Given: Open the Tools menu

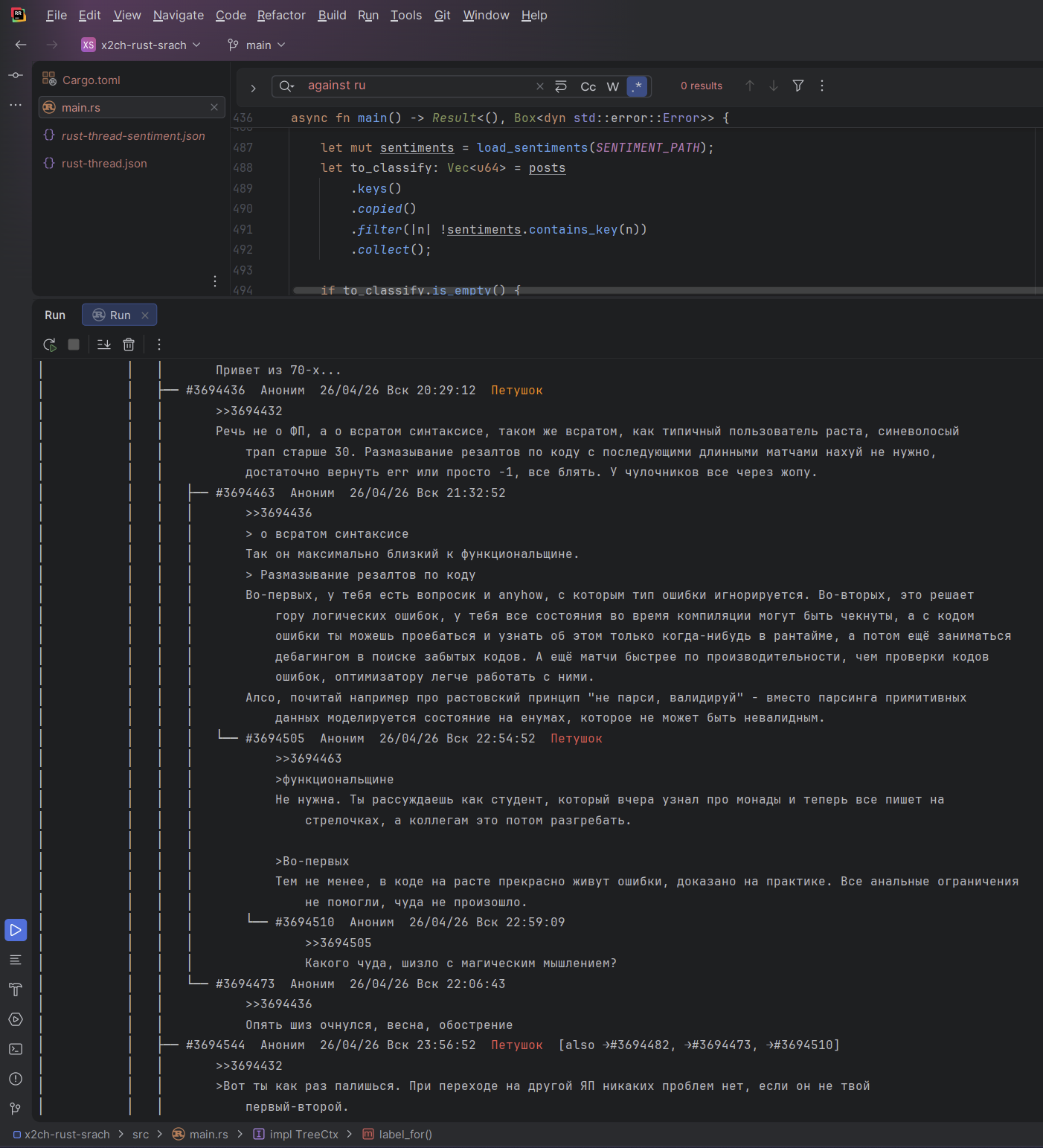Looking at the screenshot, I should click(x=406, y=15).
